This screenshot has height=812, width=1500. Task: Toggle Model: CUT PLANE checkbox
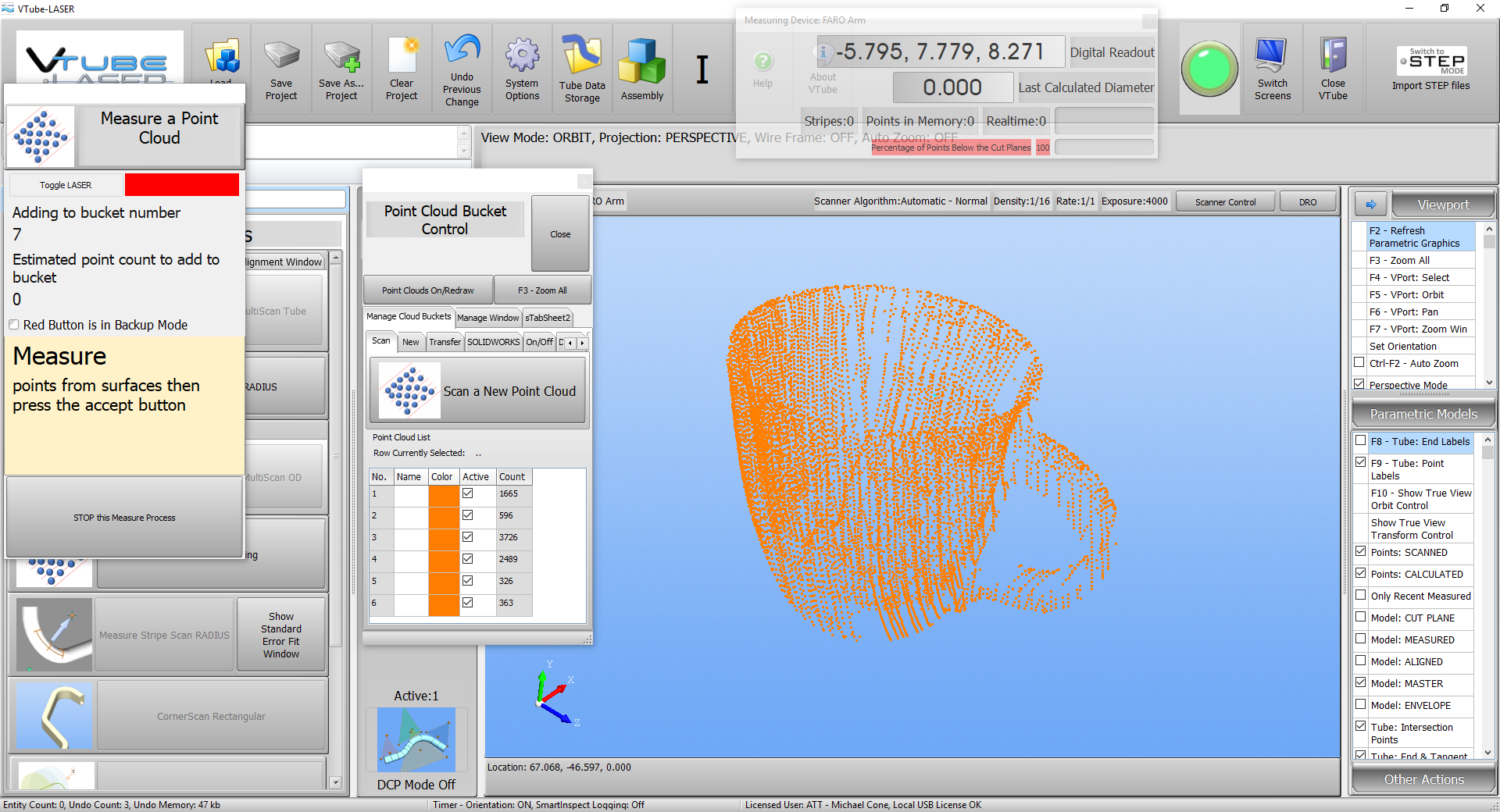[x=1361, y=617]
